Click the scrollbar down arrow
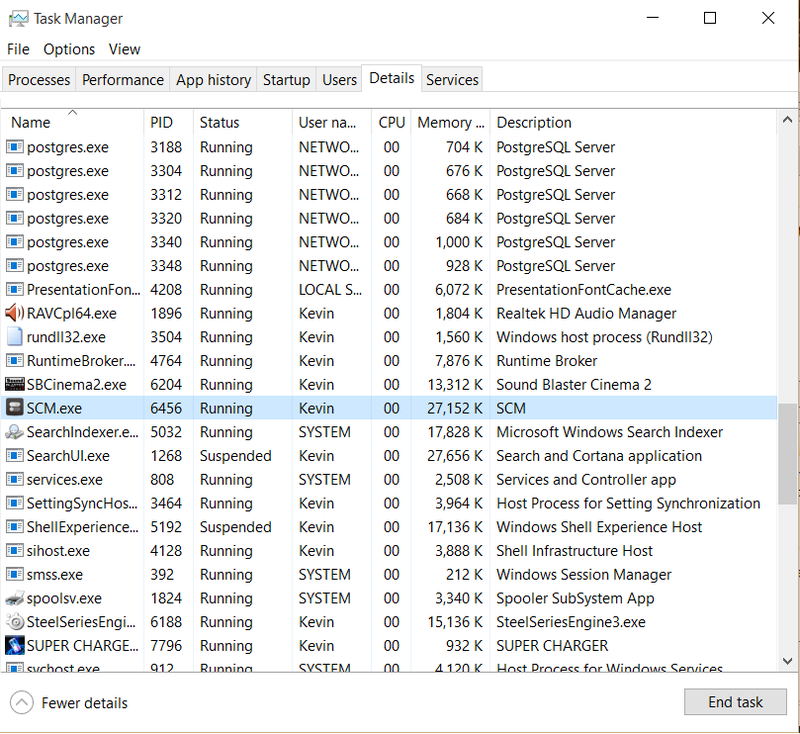Image resolution: width=800 pixels, height=734 pixels. coord(787,661)
